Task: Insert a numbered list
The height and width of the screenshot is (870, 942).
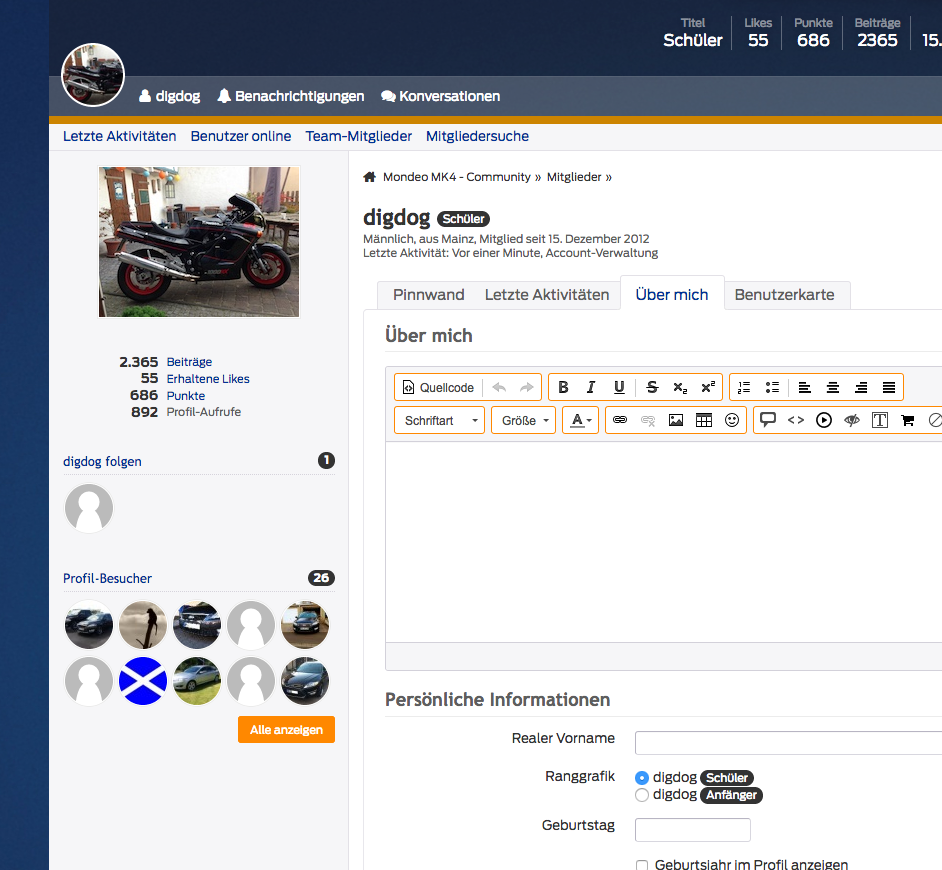Action: [x=744, y=388]
